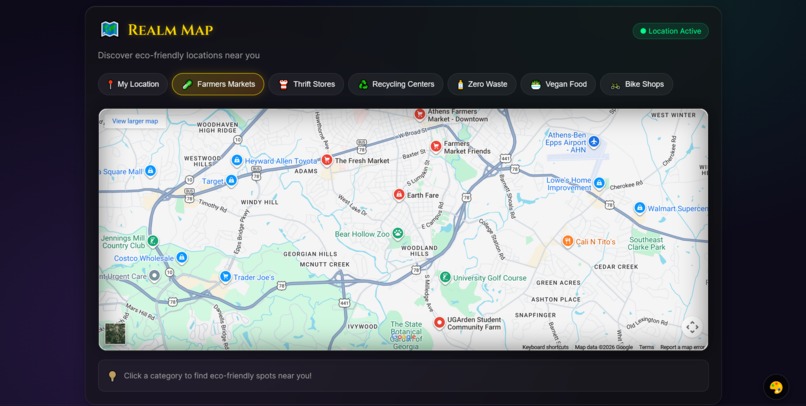This screenshot has width=806, height=406.
Task: Click the Square Mall shopping marker
Action: 150,171
